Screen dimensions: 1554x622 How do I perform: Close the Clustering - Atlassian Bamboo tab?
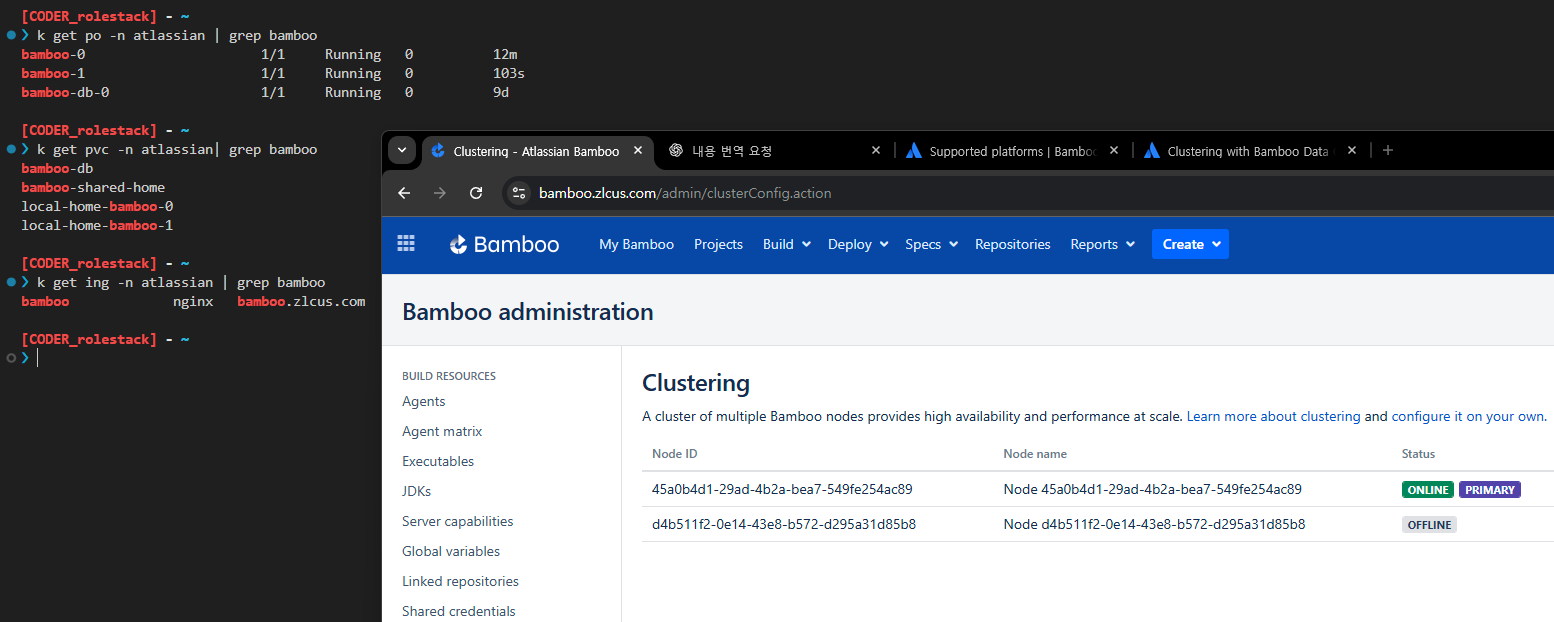point(638,151)
